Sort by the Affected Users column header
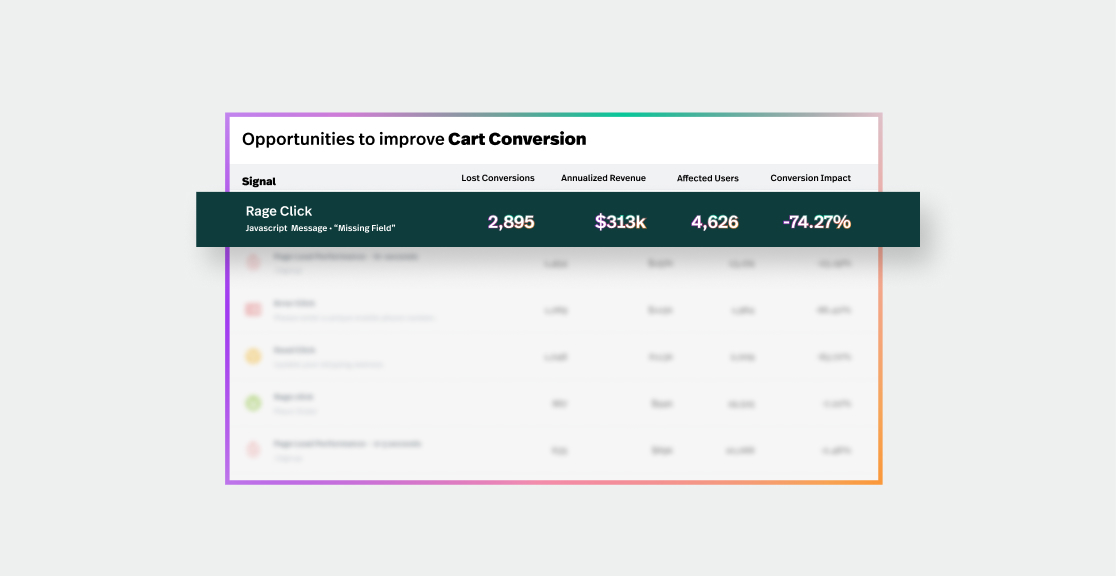This screenshot has width=1116, height=576. 707,178
